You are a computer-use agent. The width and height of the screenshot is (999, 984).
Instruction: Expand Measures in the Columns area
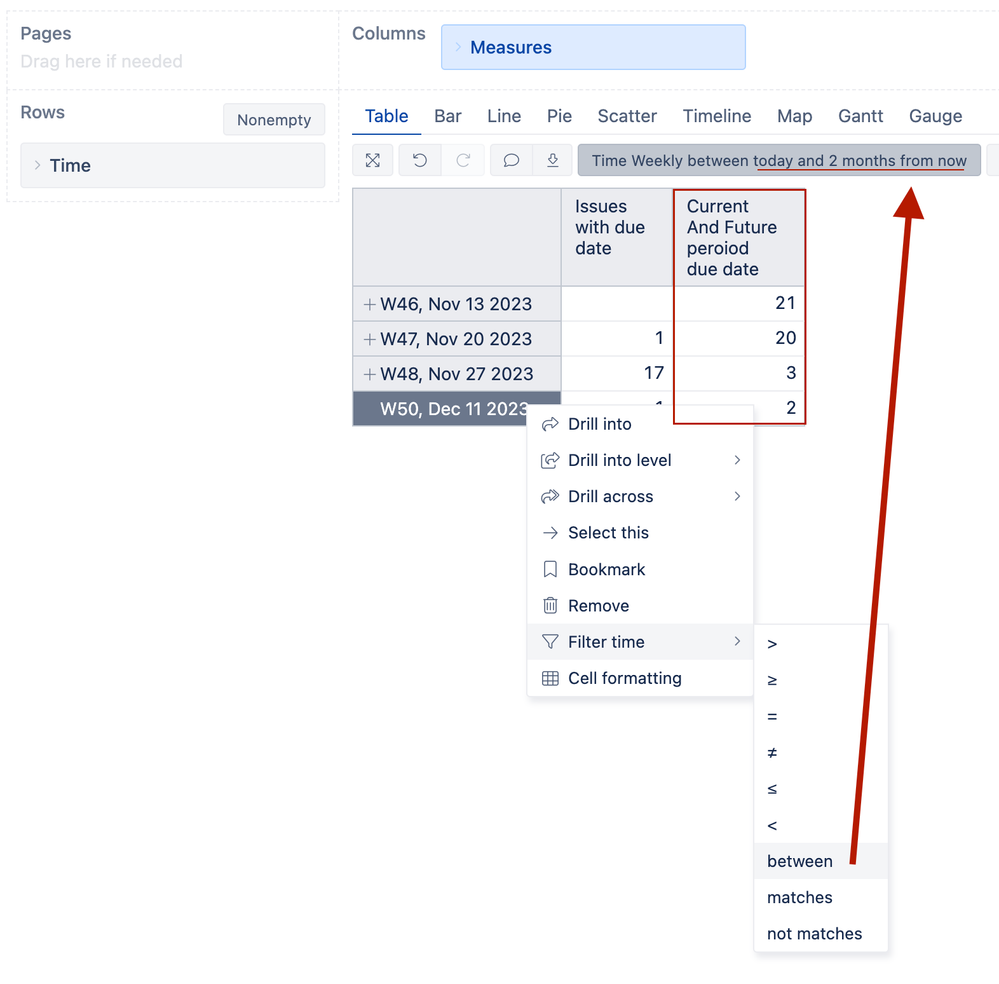coord(459,46)
